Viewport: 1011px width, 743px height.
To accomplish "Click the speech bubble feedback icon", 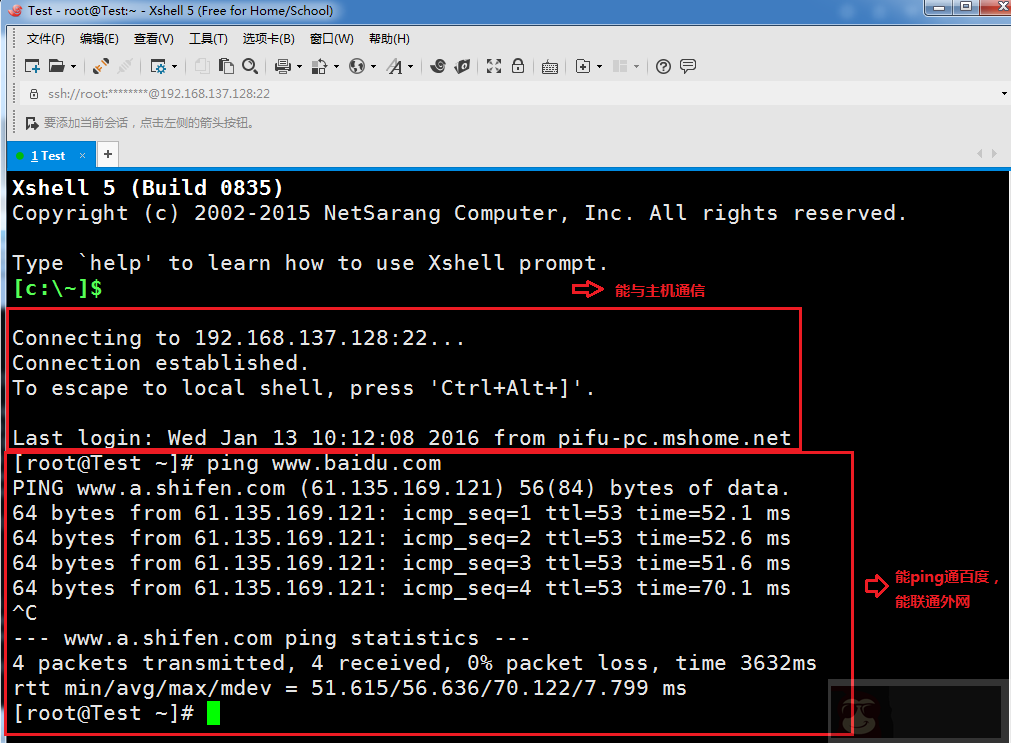I will [x=688, y=67].
